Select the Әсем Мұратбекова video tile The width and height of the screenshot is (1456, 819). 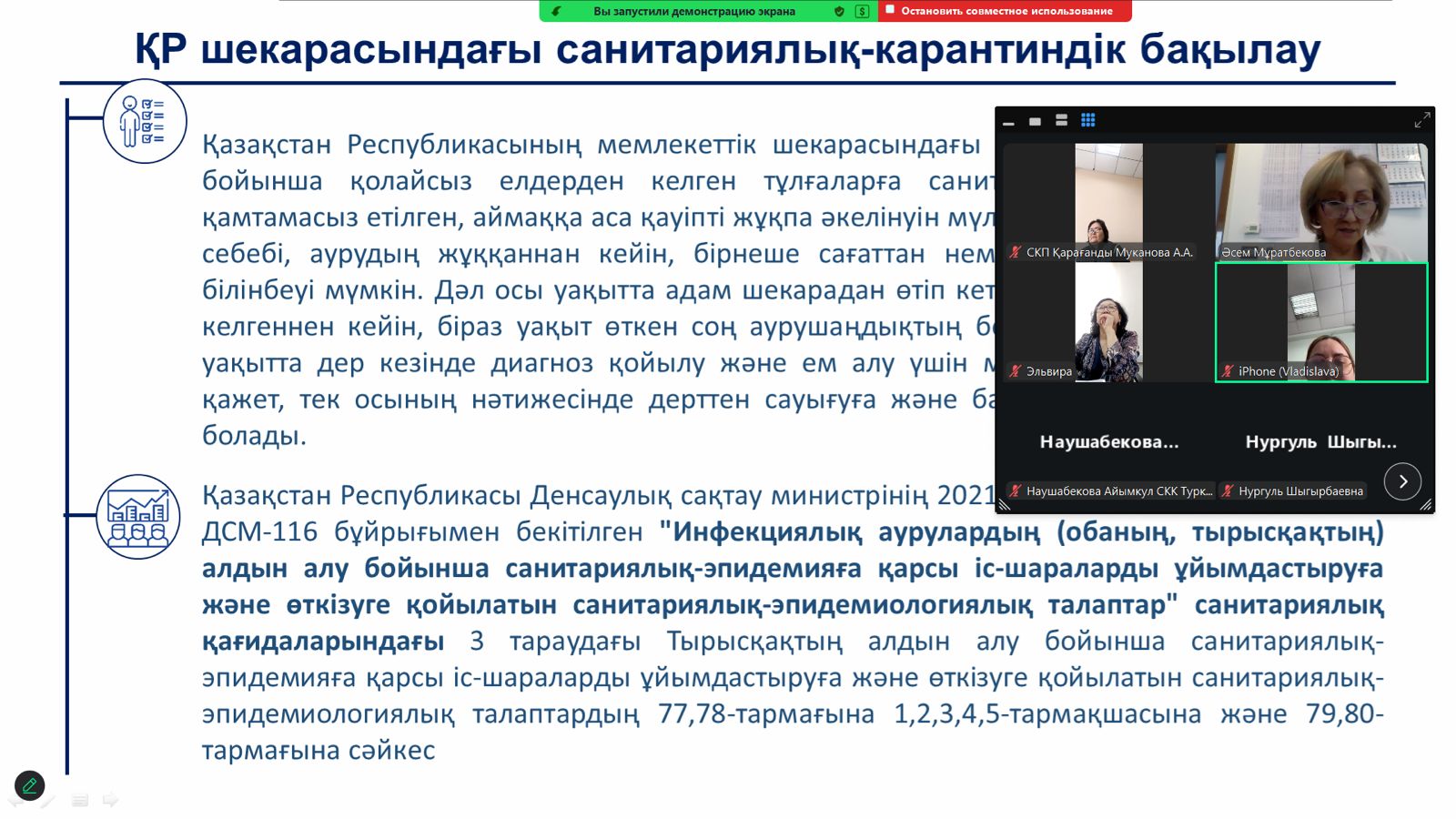(x=1321, y=202)
